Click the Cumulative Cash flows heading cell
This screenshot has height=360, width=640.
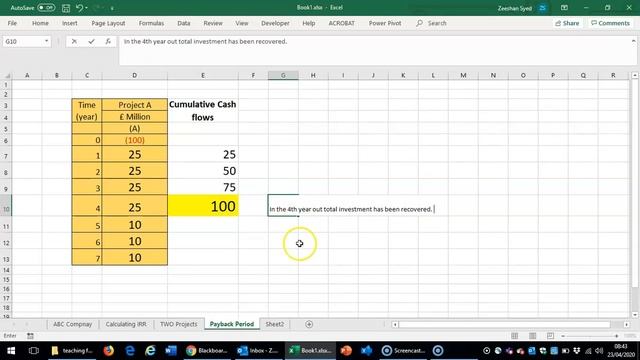pos(202,111)
